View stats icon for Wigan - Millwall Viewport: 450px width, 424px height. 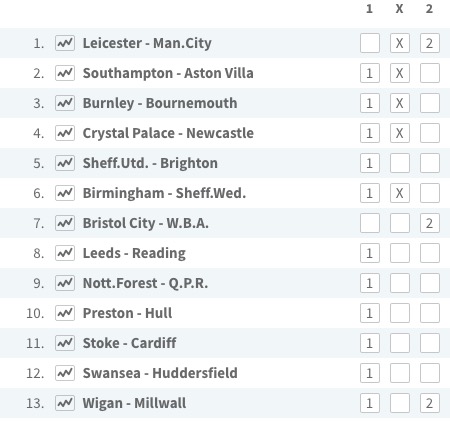[x=65, y=403]
